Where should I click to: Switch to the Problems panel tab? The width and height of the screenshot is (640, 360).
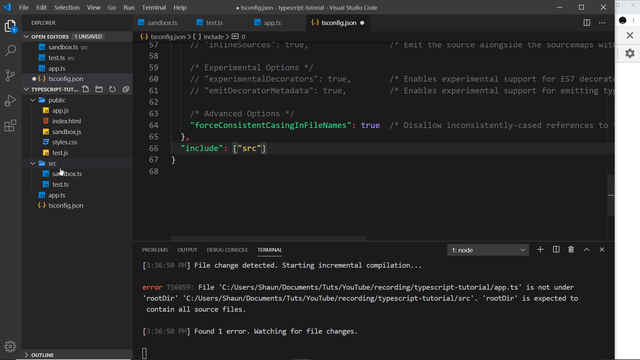point(155,250)
